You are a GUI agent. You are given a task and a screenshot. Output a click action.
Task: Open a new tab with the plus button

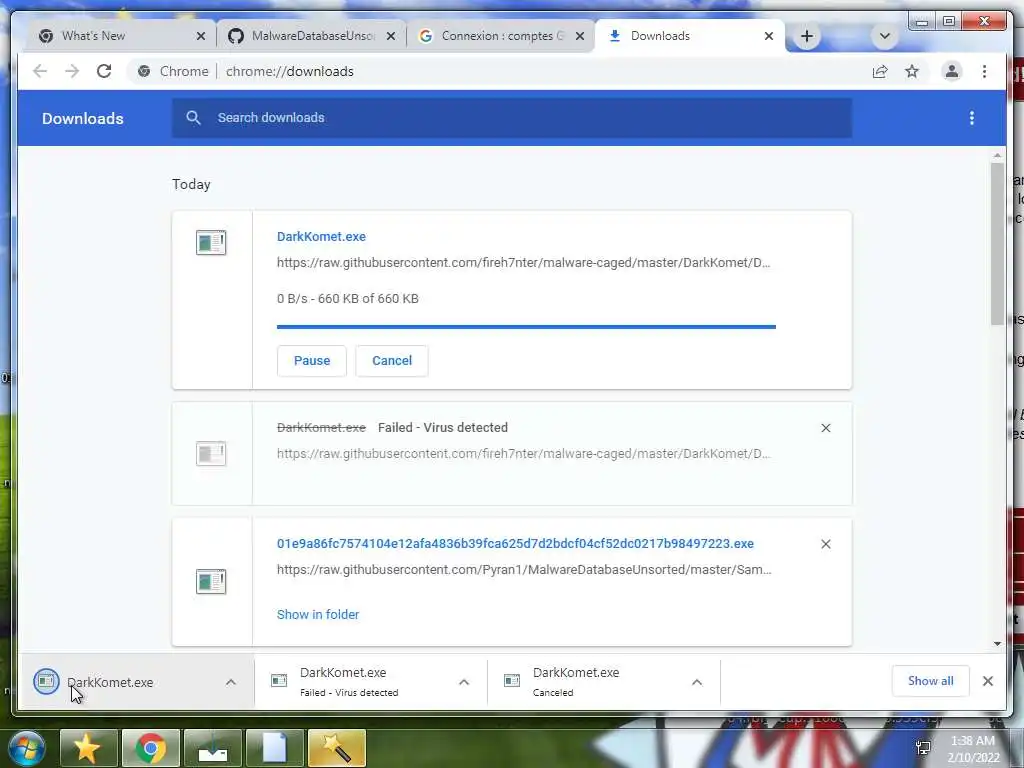(807, 36)
